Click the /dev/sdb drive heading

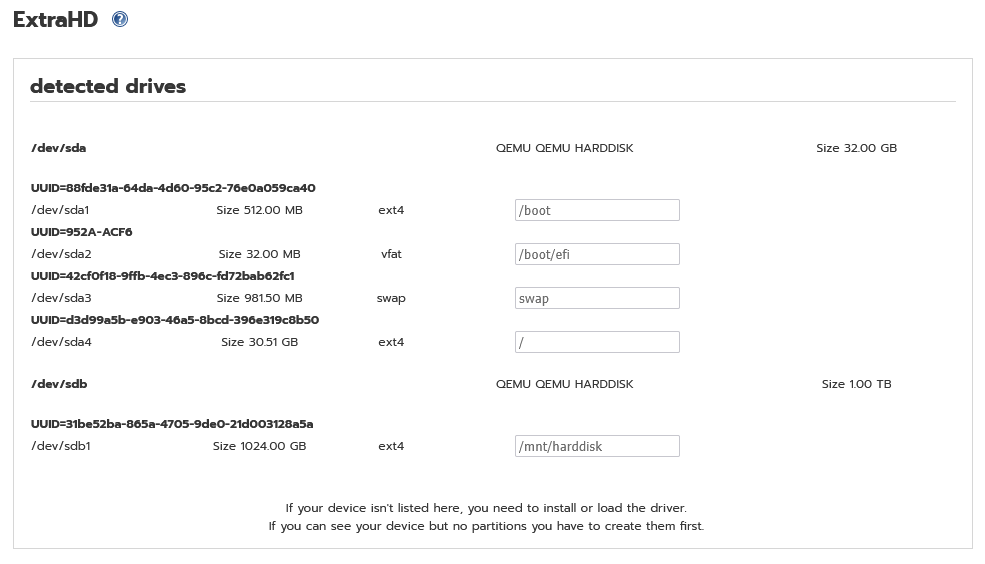(x=59, y=384)
